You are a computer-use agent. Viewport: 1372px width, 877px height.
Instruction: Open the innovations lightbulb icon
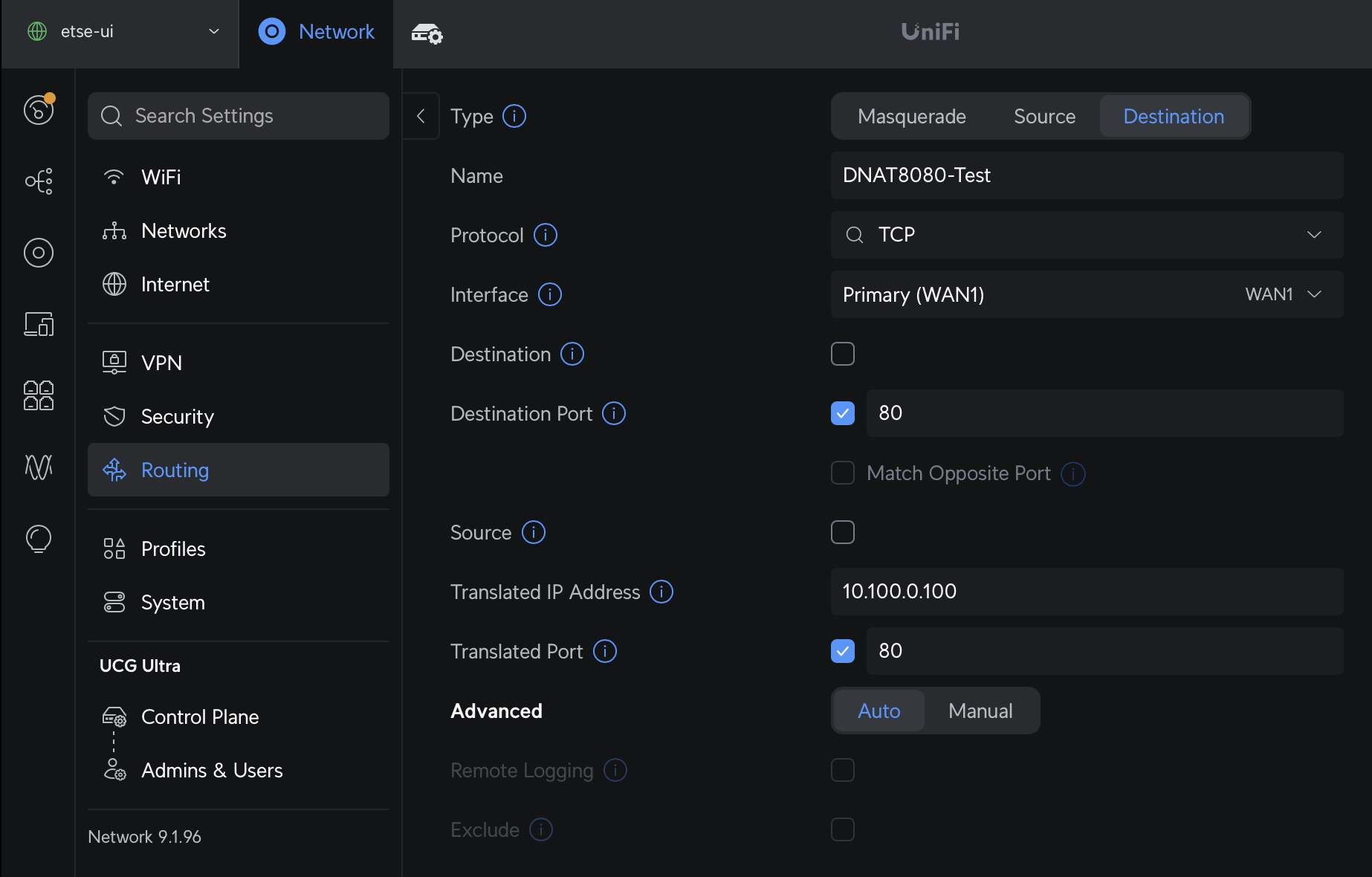pos(39,539)
